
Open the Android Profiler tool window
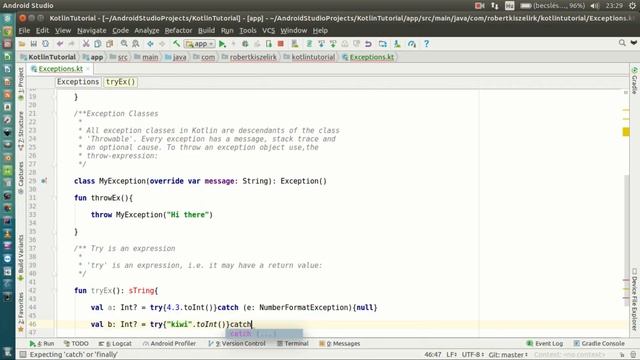pyautogui.click(x=169, y=344)
